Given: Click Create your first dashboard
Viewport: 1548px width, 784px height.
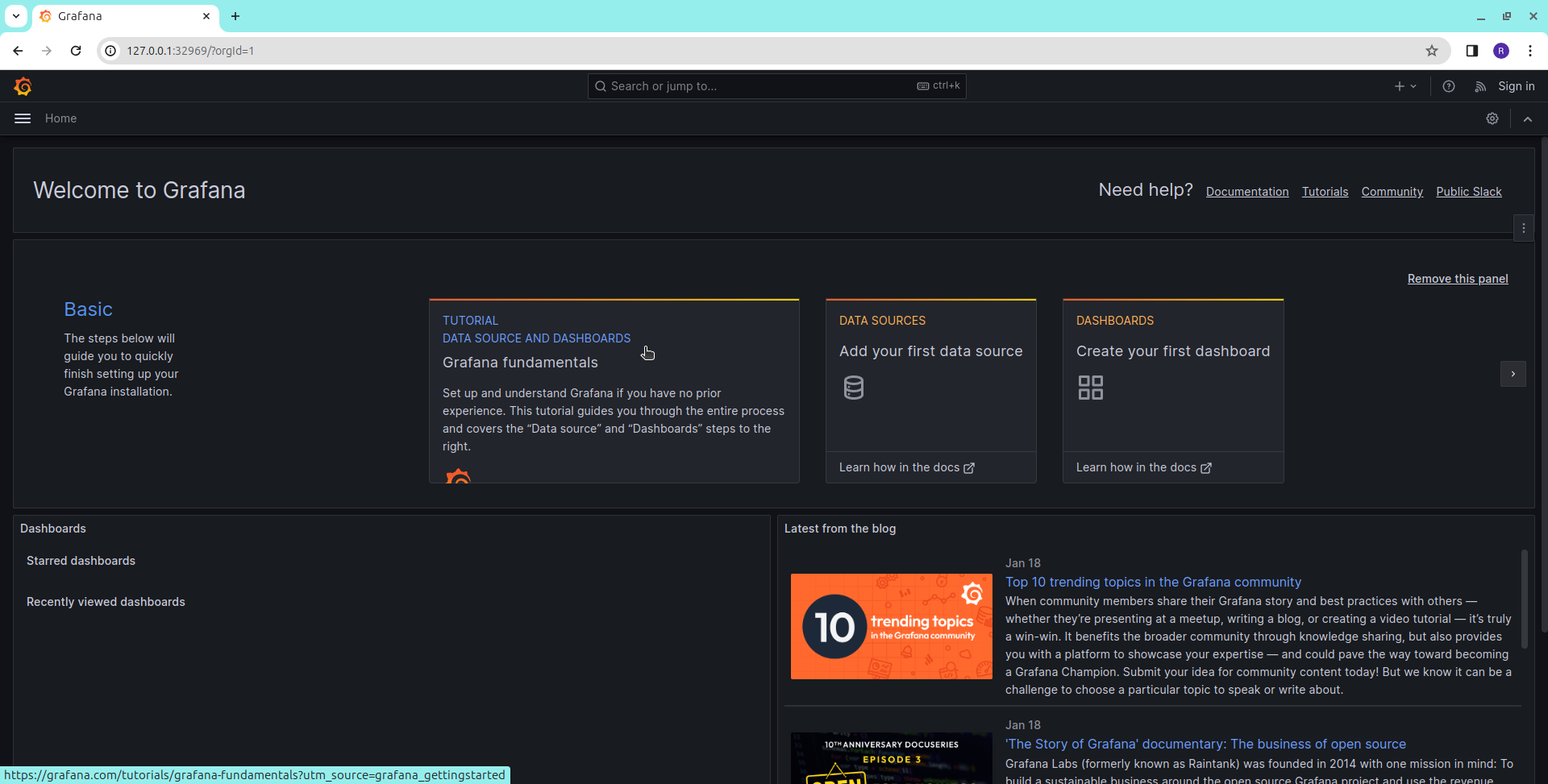Looking at the screenshot, I should (1173, 351).
